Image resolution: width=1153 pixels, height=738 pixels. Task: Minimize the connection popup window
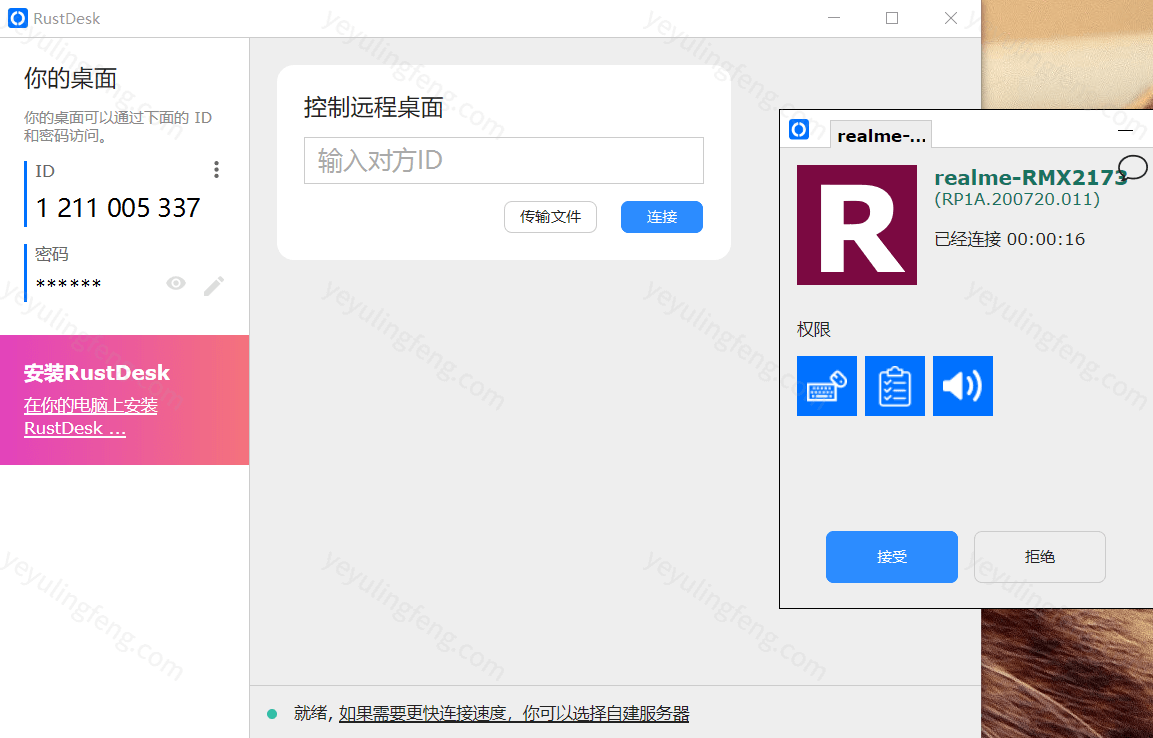[1125, 131]
